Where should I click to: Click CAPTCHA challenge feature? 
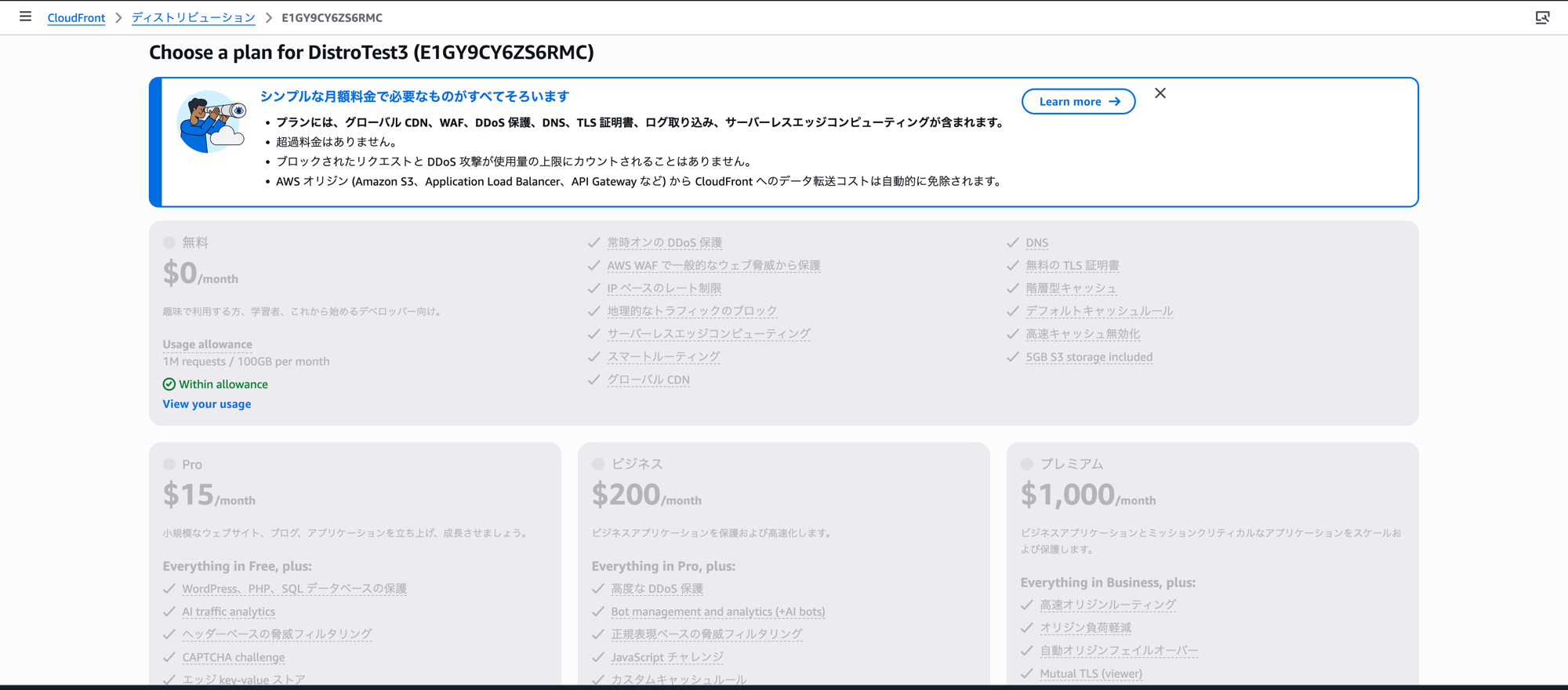tap(234, 657)
